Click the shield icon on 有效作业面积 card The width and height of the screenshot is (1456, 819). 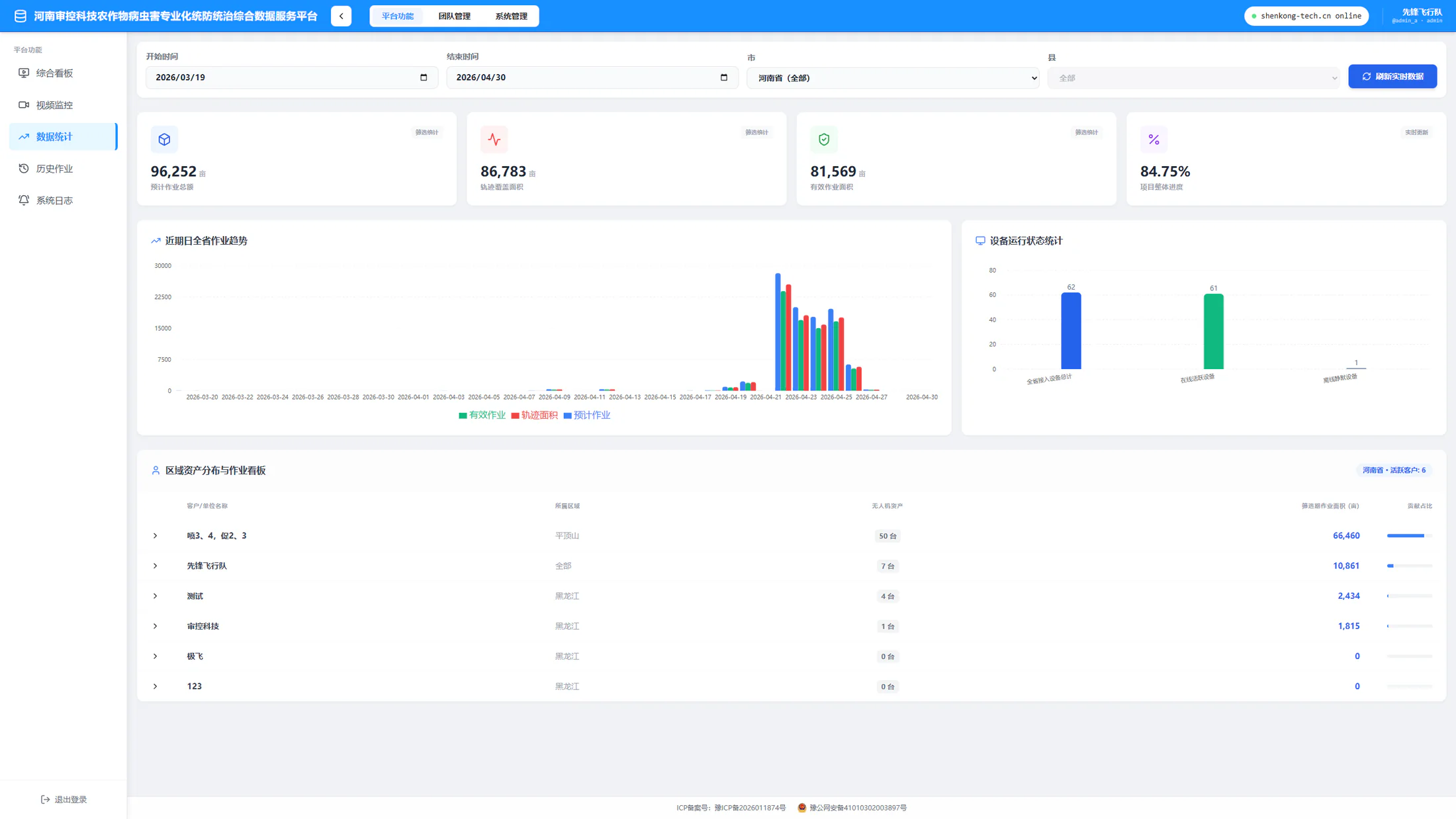pos(824,140)
